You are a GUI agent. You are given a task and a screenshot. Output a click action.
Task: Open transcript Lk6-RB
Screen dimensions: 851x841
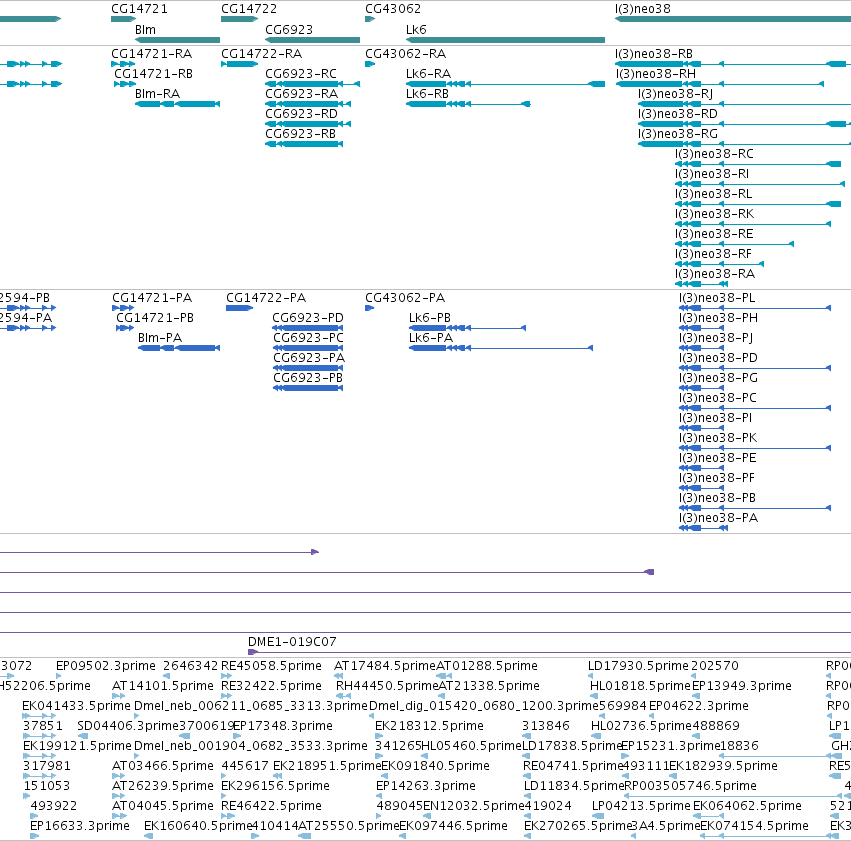428,94
